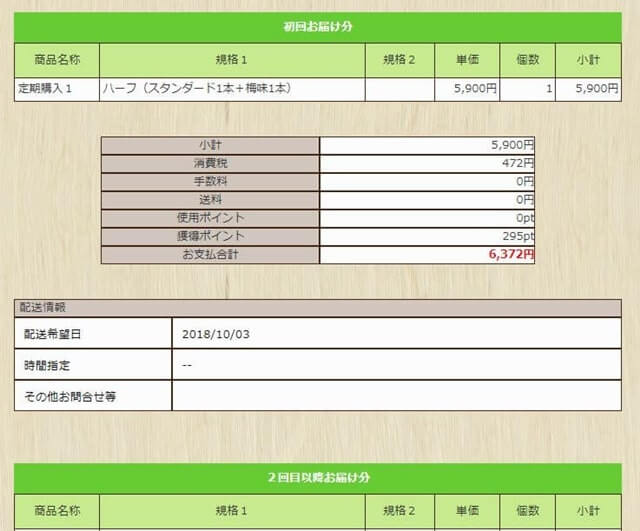Screen dimensions: 640x531
Task: Click the 5,900円 row subtotal of 定期購入１
Action: [588, 89]
